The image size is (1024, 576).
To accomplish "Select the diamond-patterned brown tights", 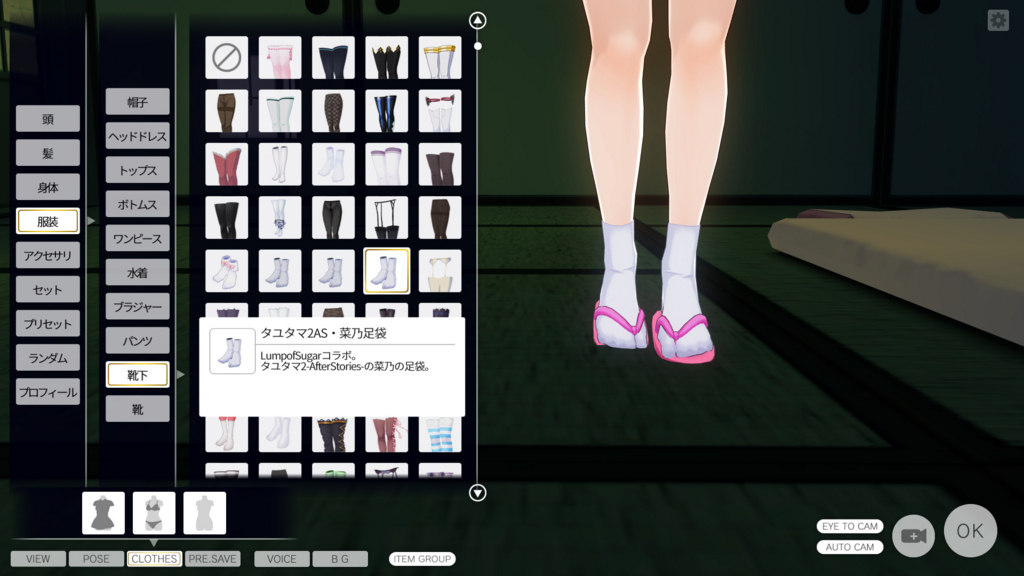I will (x=333, y=111).
